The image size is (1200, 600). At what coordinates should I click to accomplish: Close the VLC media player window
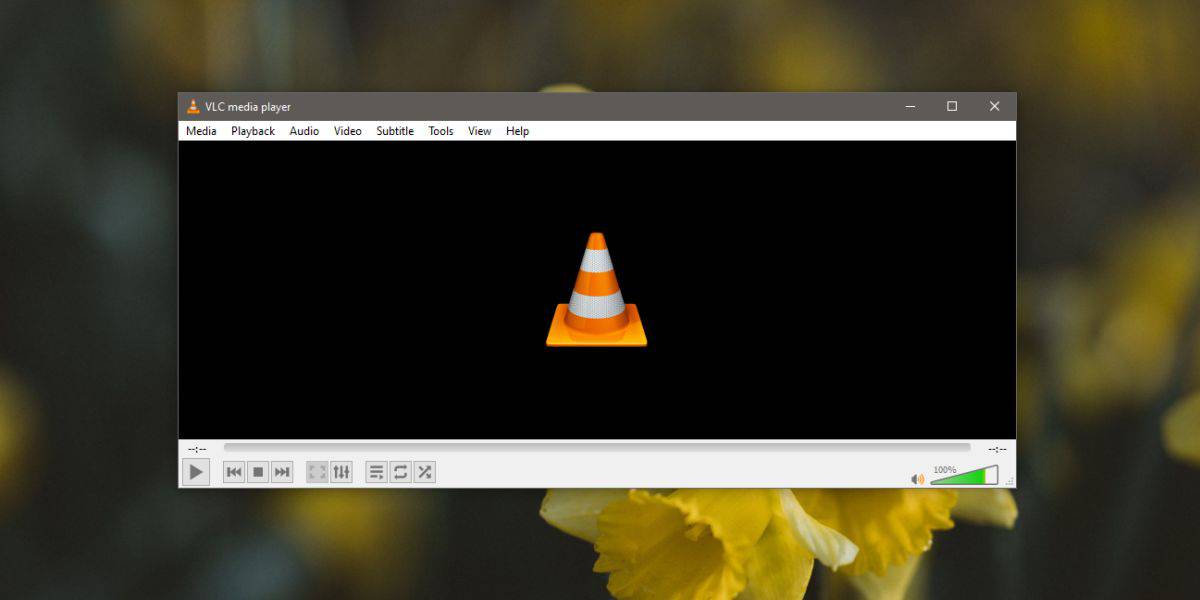tap(994, 106)
